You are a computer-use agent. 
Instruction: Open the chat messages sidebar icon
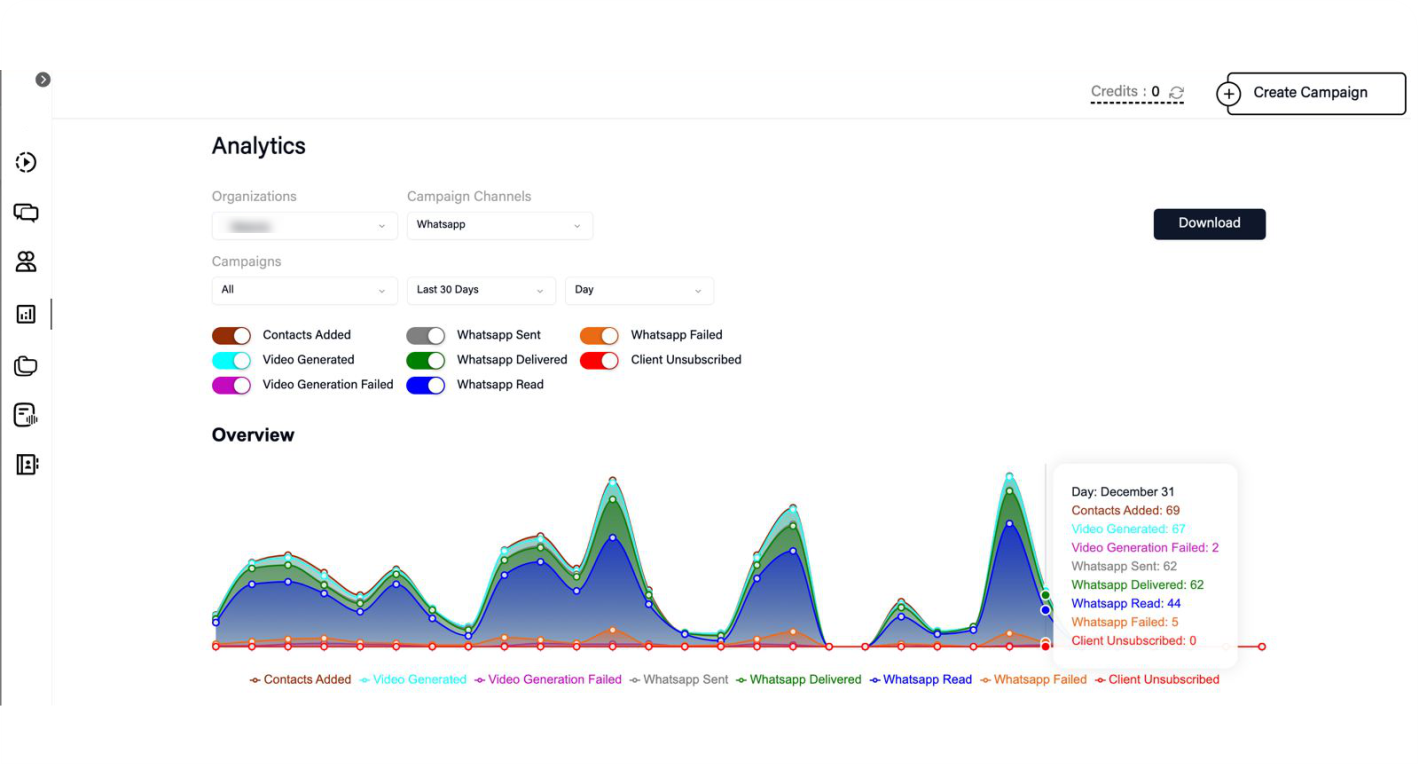coord(26,213)
